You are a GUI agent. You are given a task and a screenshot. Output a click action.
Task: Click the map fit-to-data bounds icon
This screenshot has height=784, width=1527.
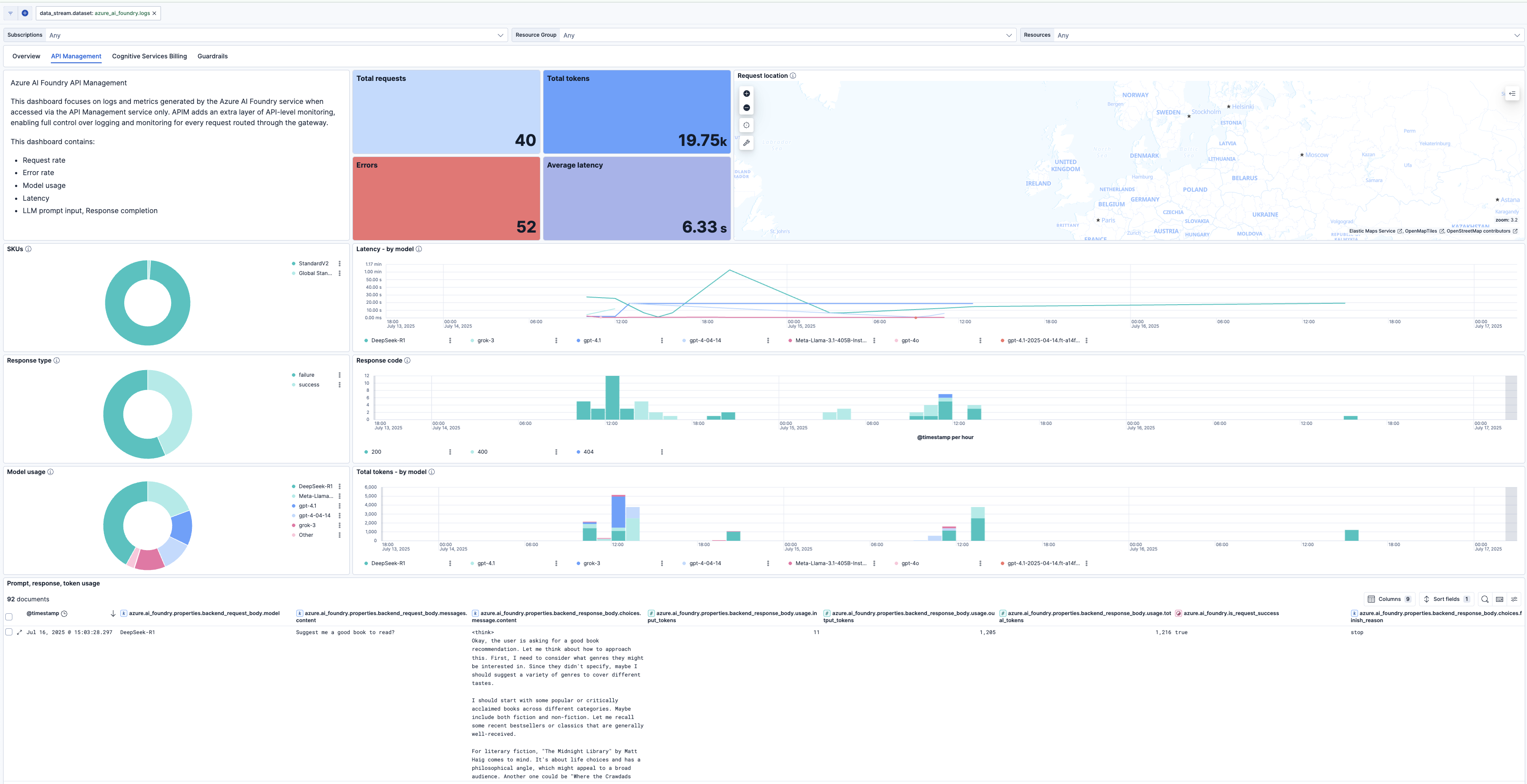pyautogui.click(x=746, y=125)
